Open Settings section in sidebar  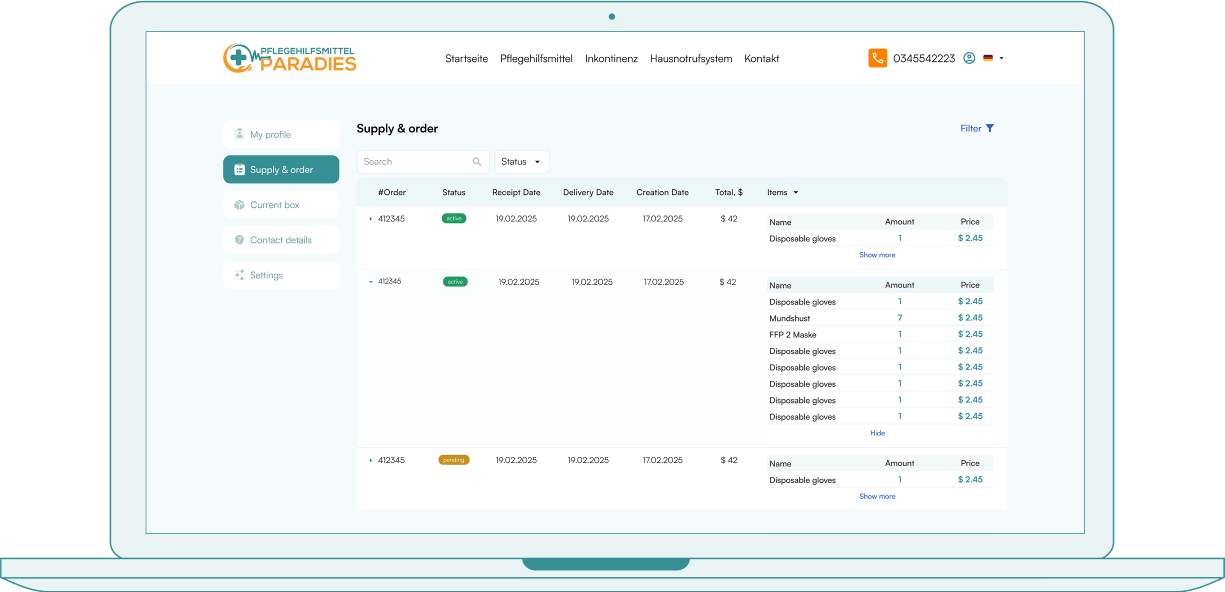click(x=281, y=275)
